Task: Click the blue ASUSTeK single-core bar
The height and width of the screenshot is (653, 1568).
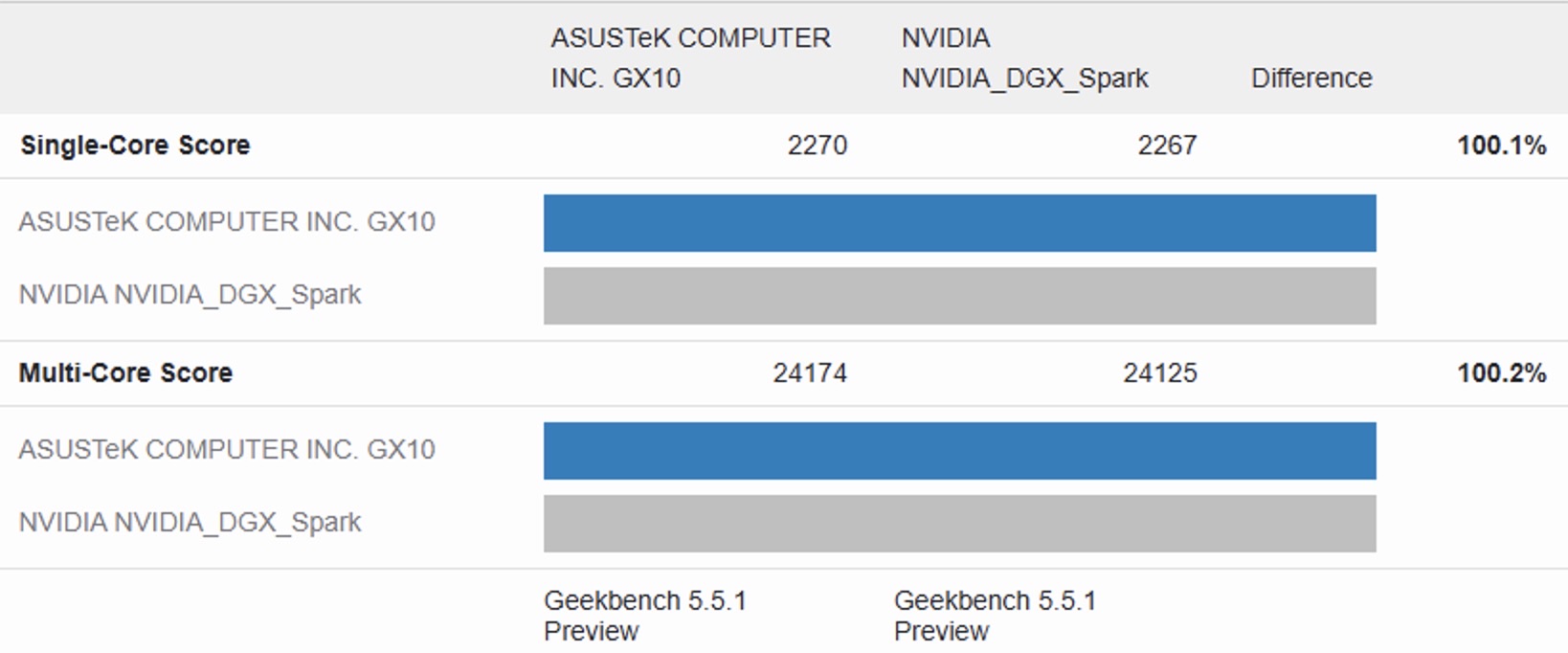Action: click(959, 223)
